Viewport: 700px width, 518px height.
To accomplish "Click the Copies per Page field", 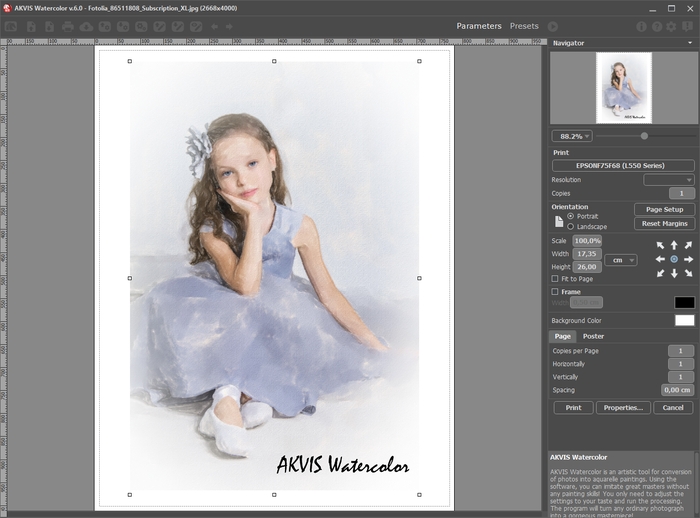I will (681, 351).
